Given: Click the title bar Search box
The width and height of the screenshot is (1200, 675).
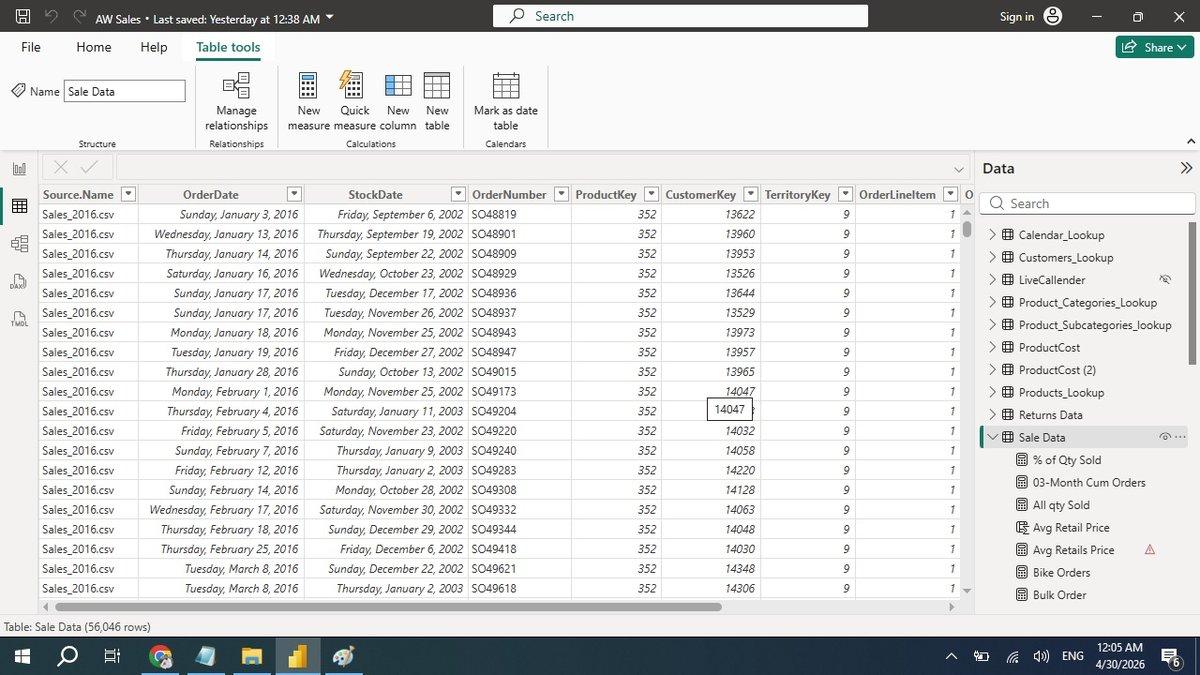Looking at the screenshot, I should click(x=680, y=16).
